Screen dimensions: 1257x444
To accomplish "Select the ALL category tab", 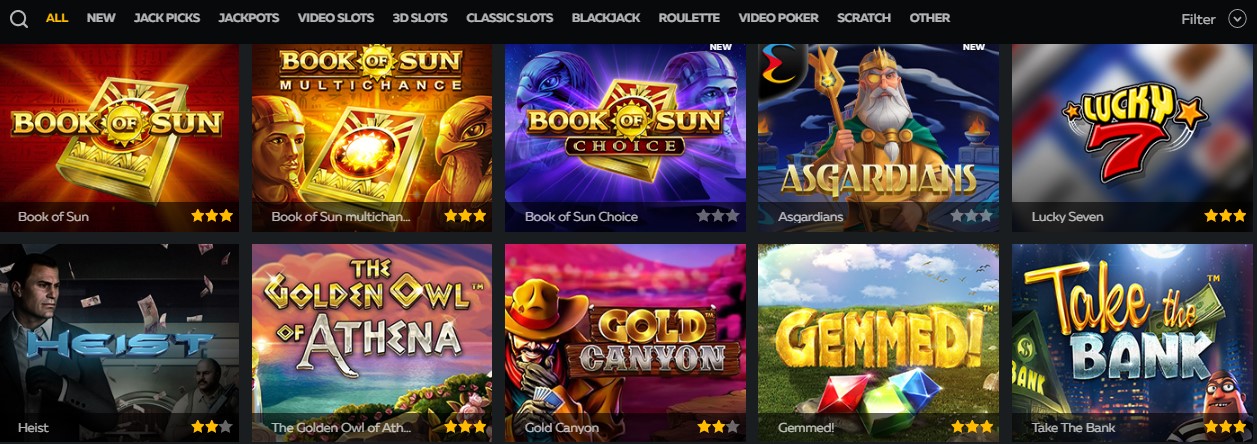I will pyautogui.click(x=57, y=18).
